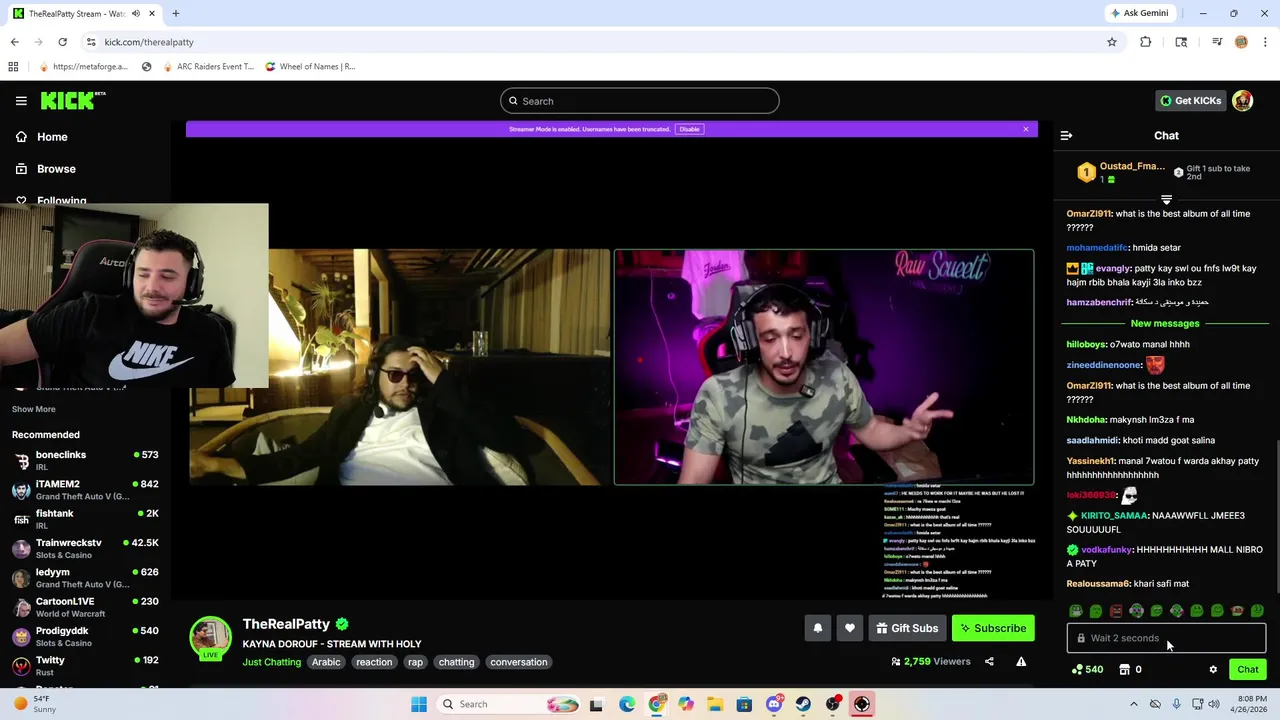Click New messages divider in chat
The image size is (1280, 720).
tap(1165, 323)
